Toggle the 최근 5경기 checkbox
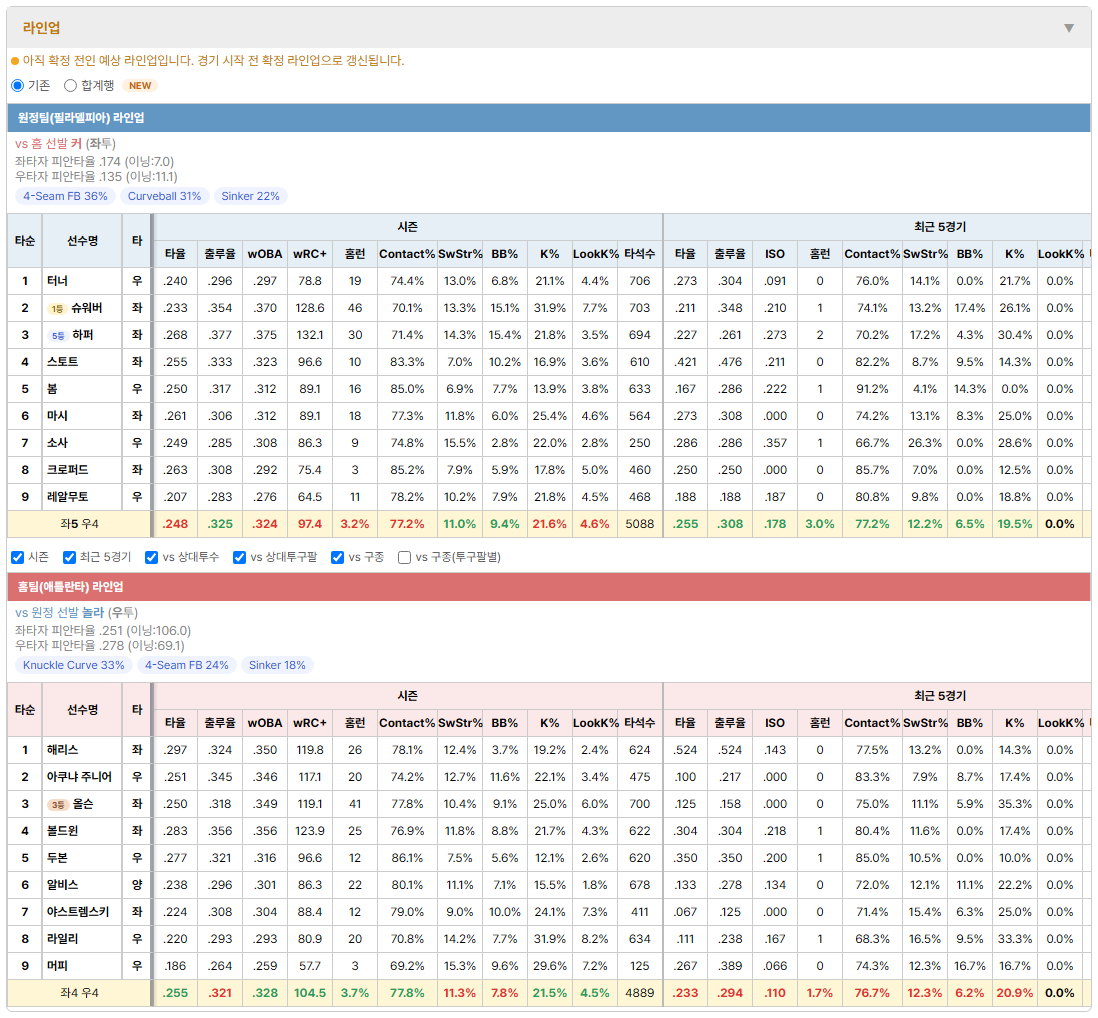This screenshot has width=1098, height=1018. (69, 557)
